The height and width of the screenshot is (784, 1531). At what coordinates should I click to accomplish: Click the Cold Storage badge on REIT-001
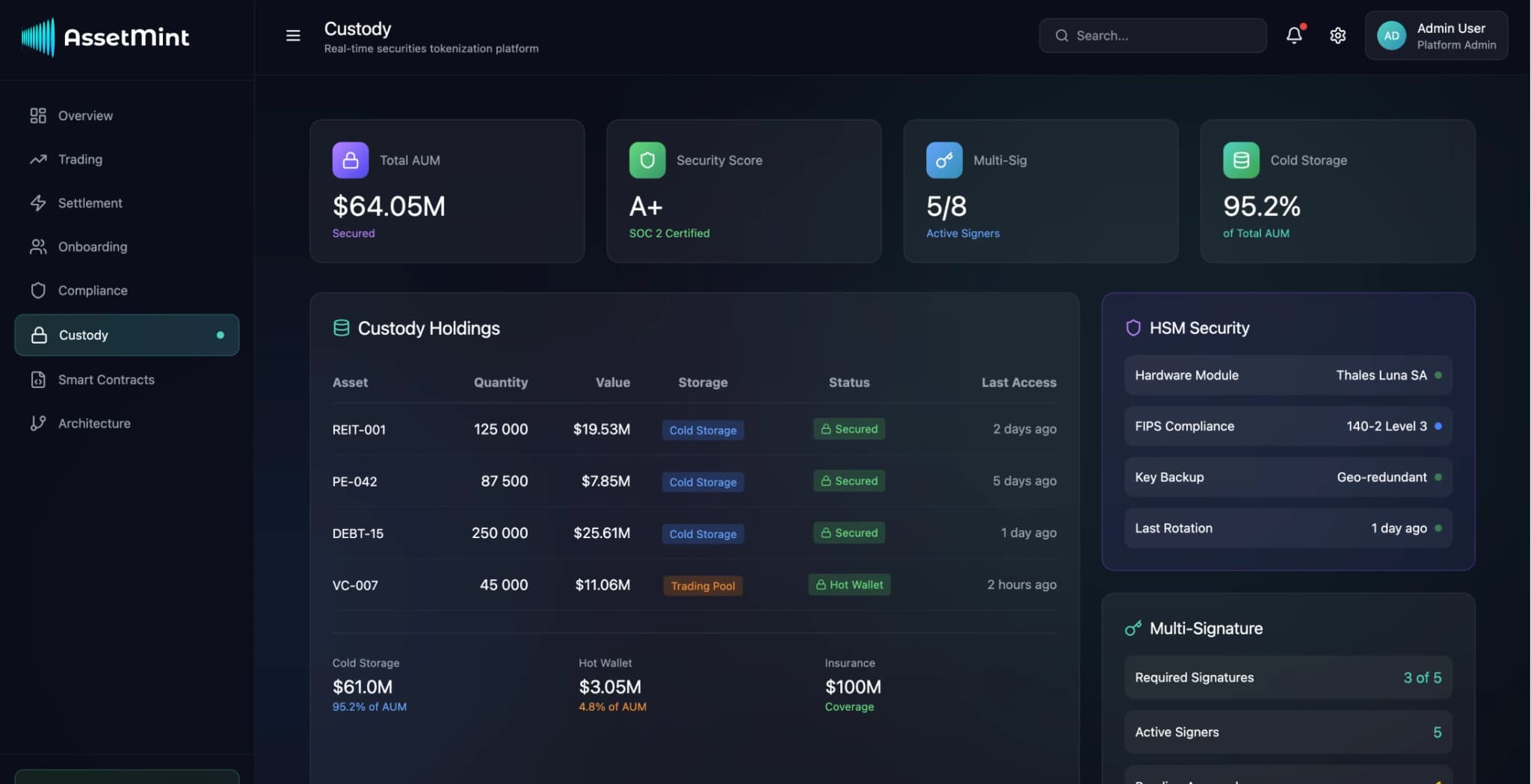pyautogui.click(x=702, y=430)
